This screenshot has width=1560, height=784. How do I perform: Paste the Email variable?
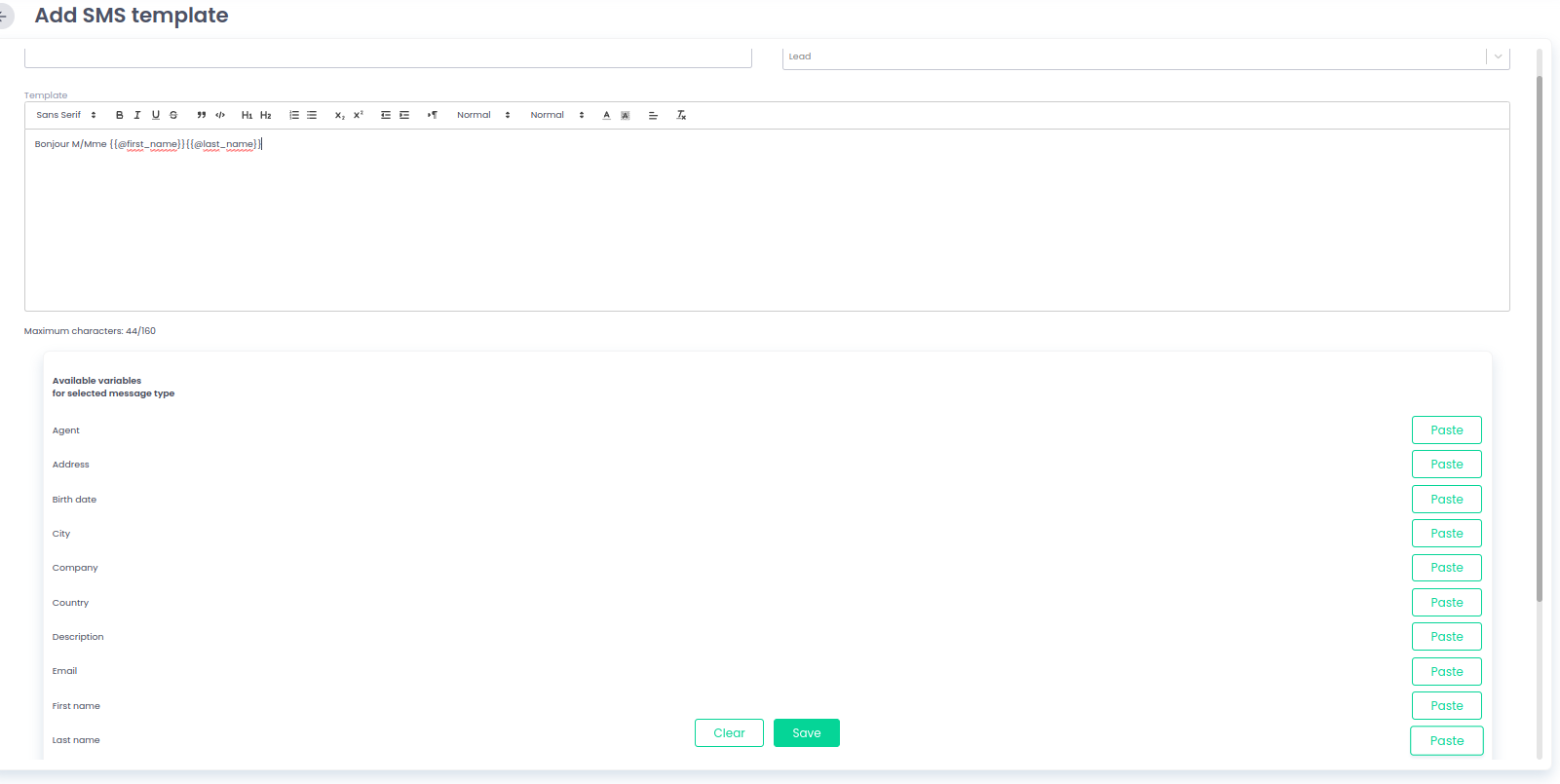(x=1446, y=671)
